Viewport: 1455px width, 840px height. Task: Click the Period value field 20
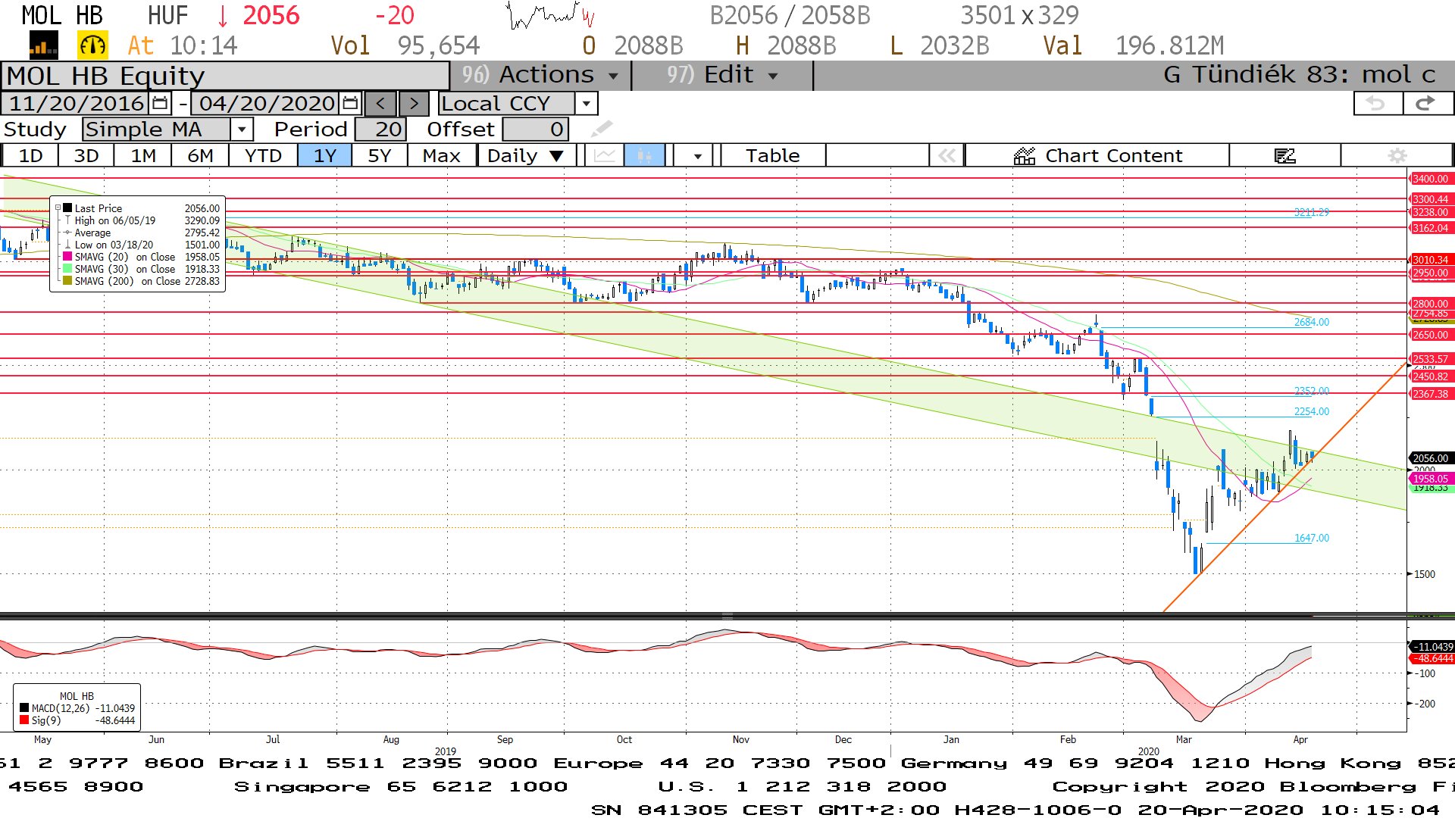click(381, 129)
